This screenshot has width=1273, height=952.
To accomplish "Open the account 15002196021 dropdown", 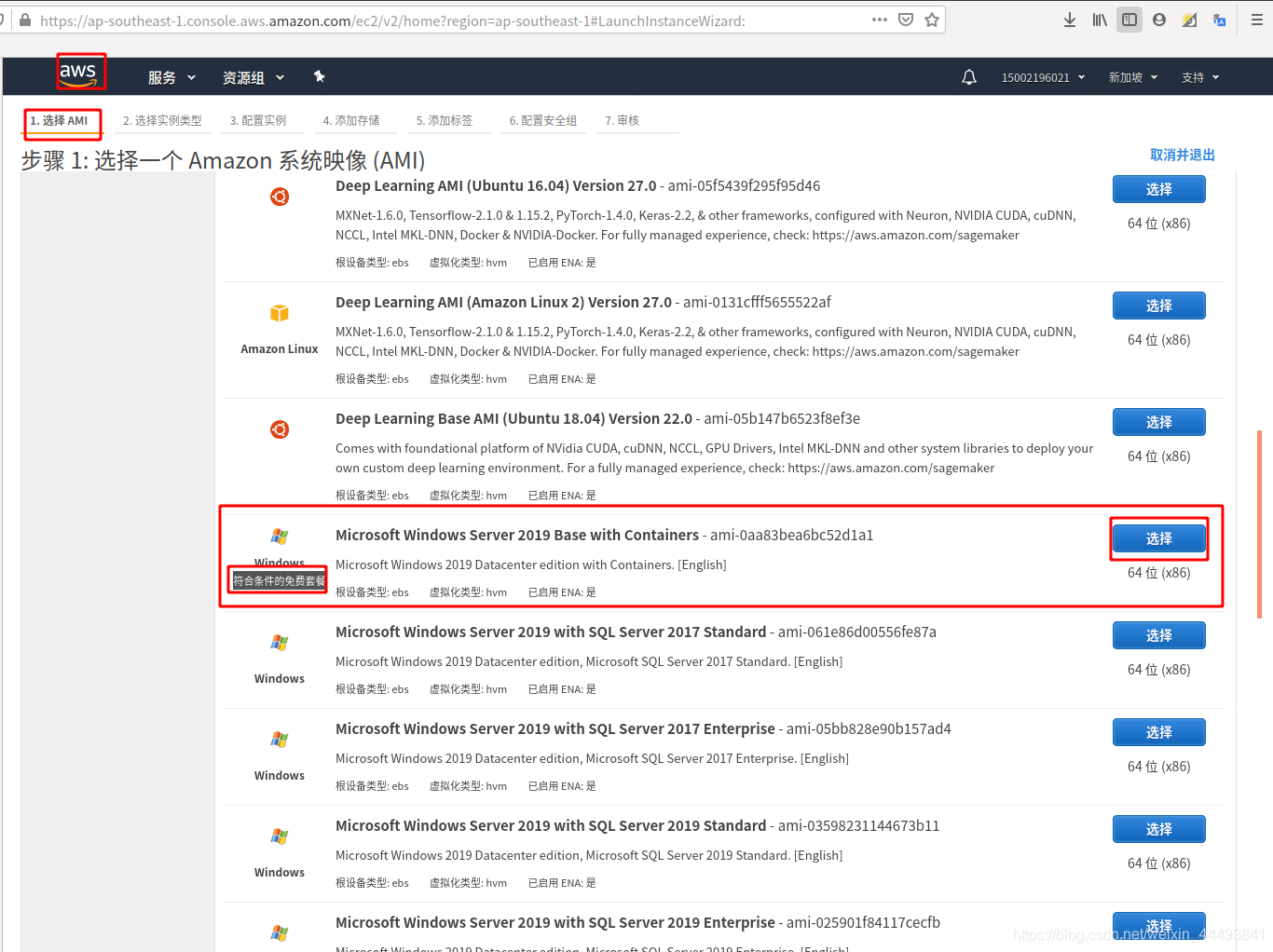I will pyautogui.click(x=1043, y=77).
